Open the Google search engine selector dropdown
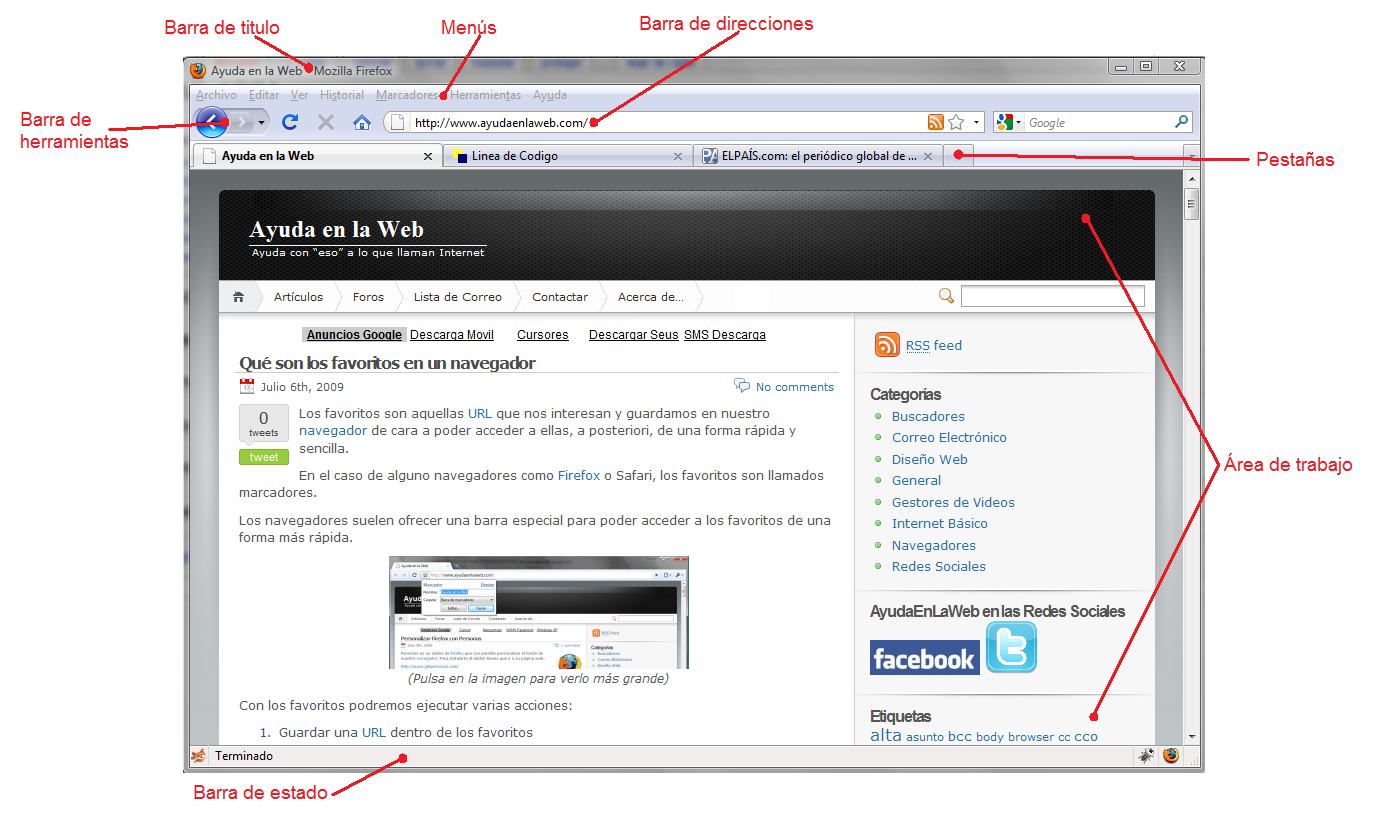1383x819 pixels. click(1009, 122)
